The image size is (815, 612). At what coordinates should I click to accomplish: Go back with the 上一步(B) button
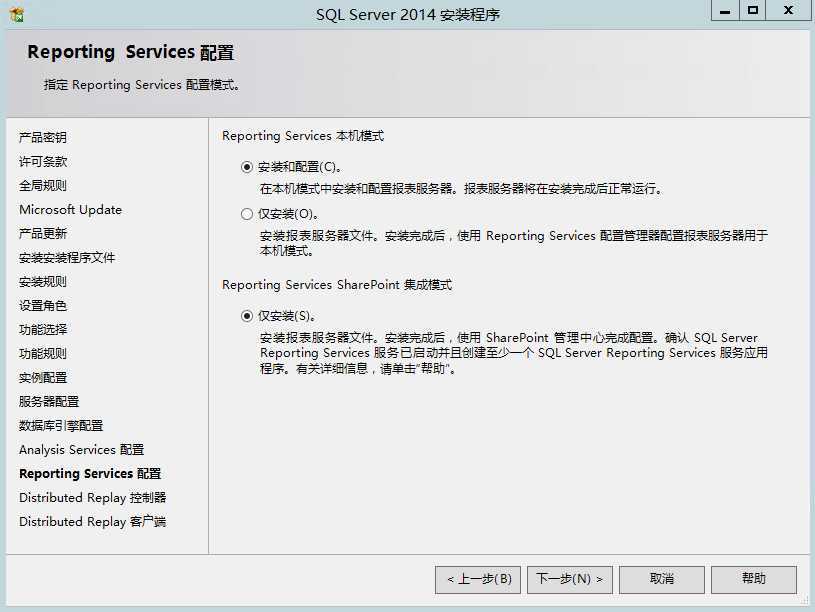click(x=479, y=579)
